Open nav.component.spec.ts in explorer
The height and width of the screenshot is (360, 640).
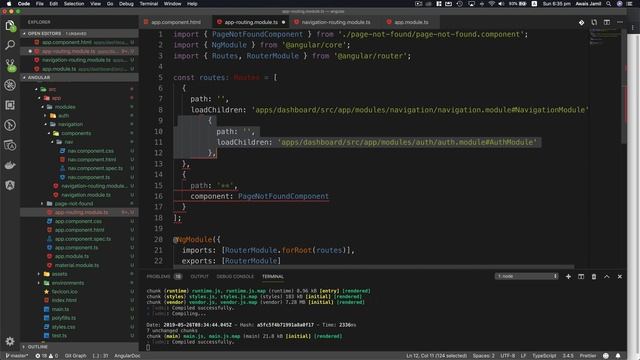(95, 168)
